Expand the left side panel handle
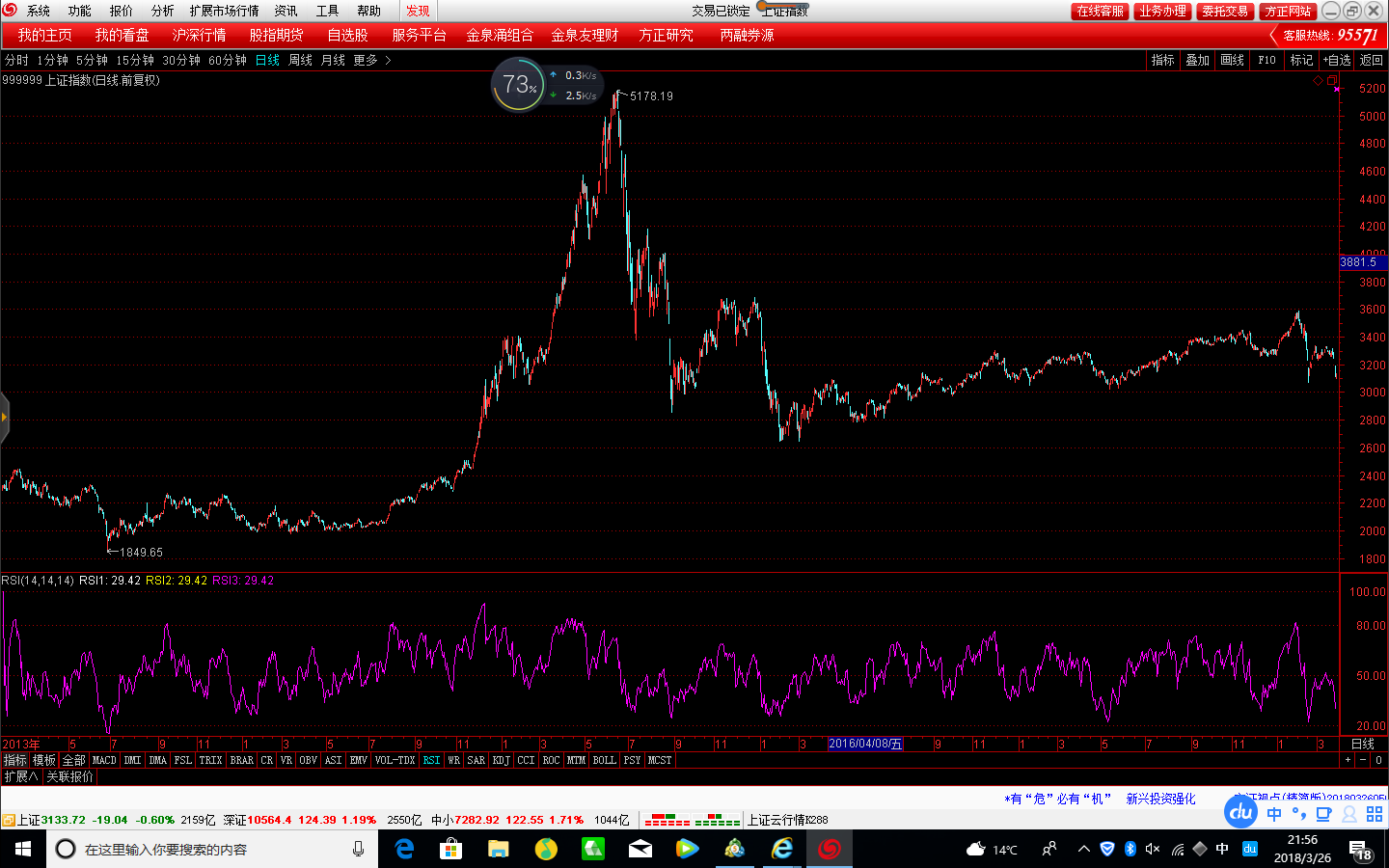The image size is (1389, 868). pyautogui.click(x=4, y=418)
